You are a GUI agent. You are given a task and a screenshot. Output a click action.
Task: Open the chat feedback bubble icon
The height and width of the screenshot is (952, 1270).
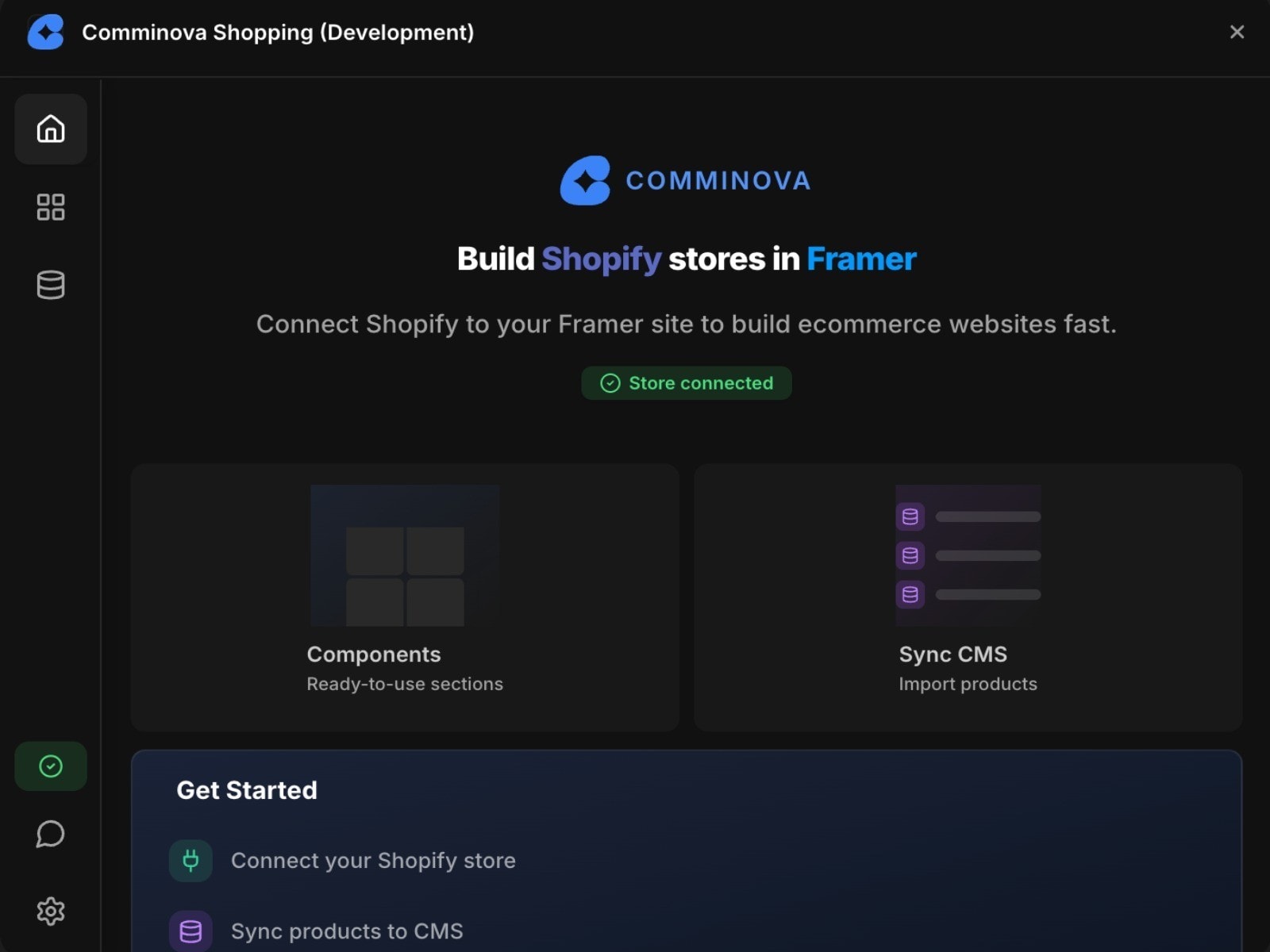click(x=51, y=834)
